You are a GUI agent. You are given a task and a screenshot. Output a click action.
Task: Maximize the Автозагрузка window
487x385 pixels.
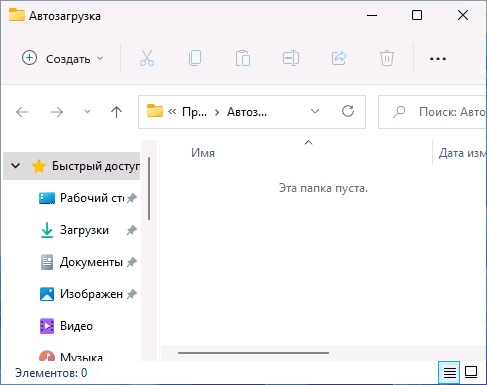click(x=417, y=15)
